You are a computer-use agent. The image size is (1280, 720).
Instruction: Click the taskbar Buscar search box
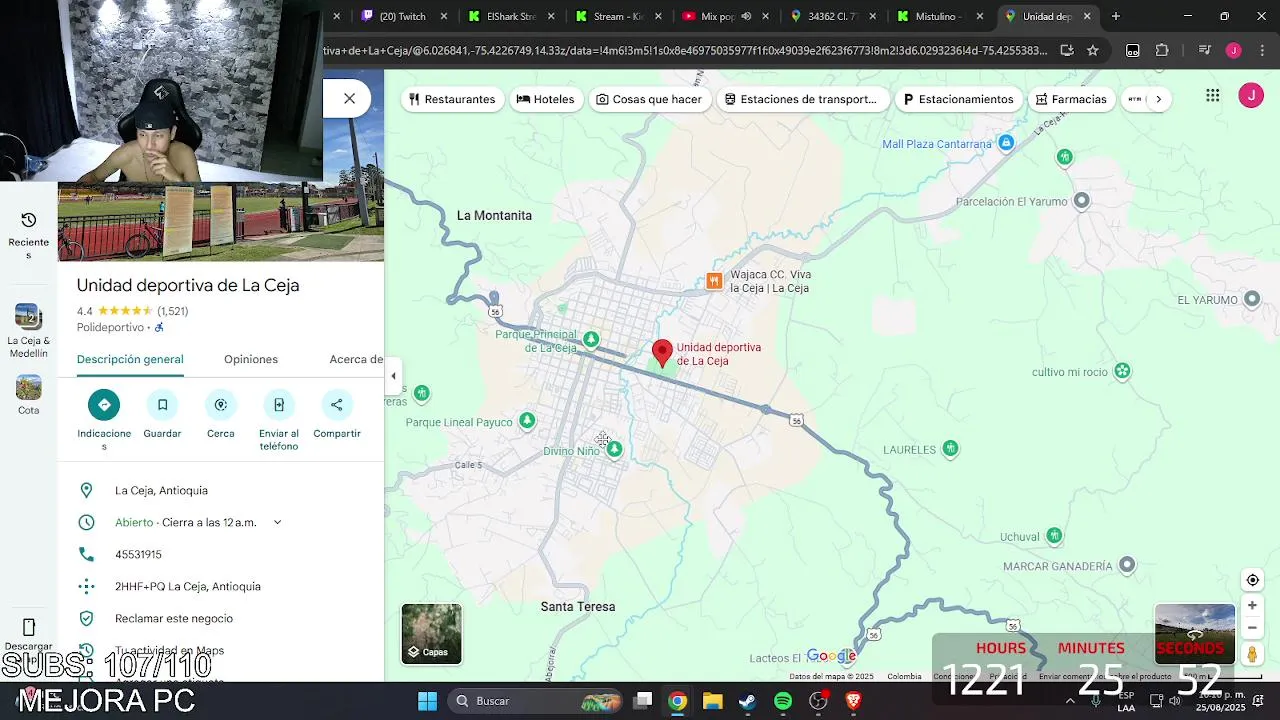click(535, 701)
